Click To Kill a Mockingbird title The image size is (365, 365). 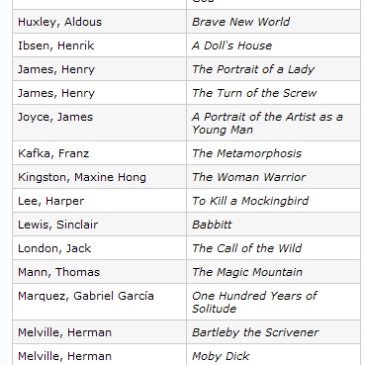[x=250, y=201]
